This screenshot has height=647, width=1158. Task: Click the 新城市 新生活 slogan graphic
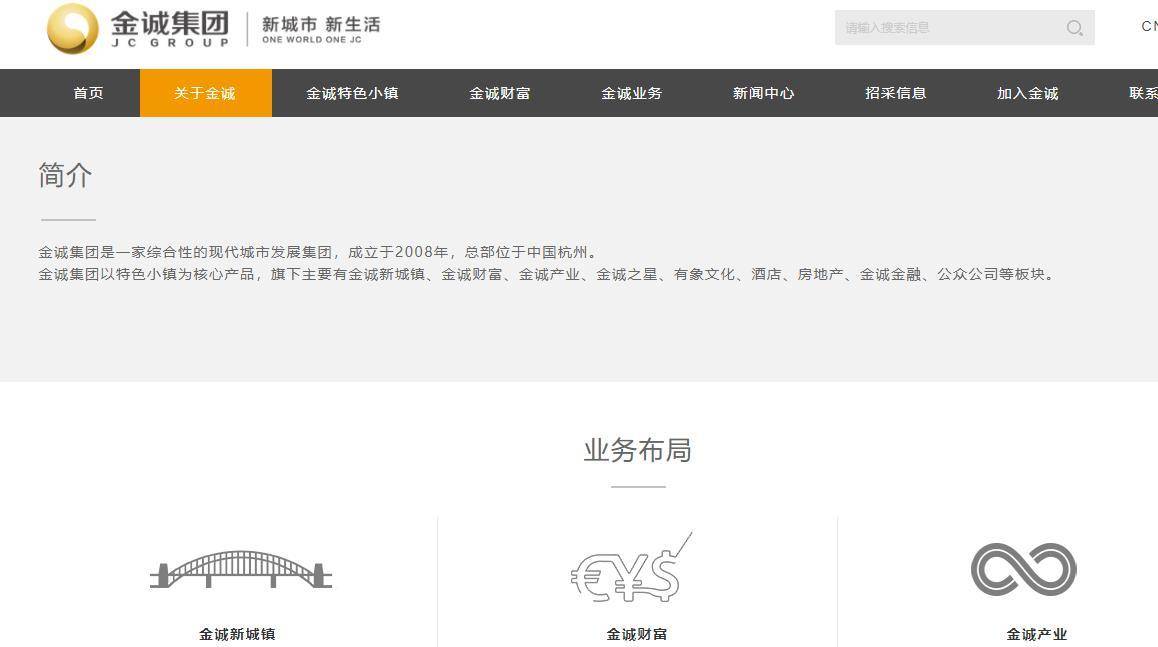(x=319, y=27)
